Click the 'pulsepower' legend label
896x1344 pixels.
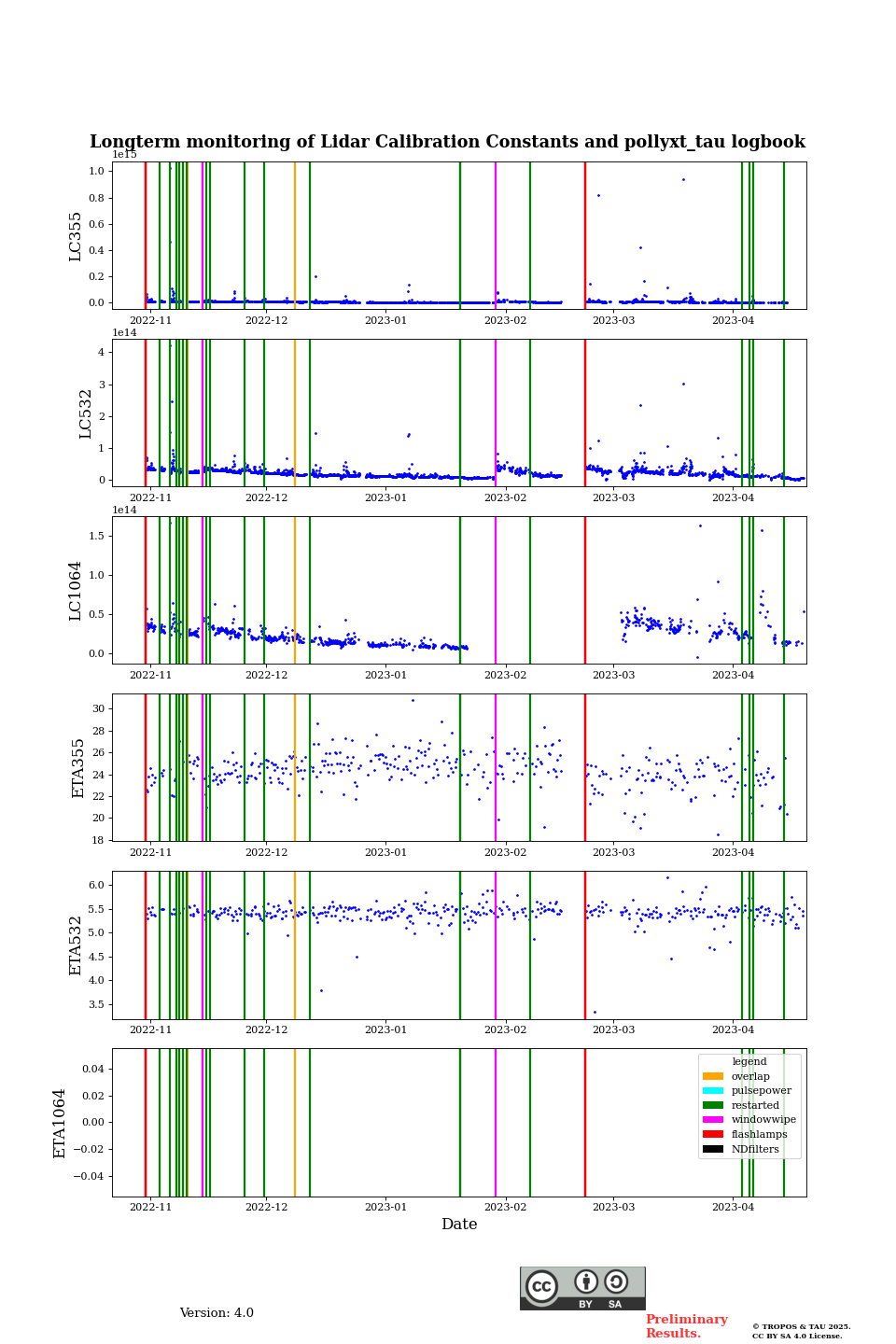pyautogui.click(x=761, y=1091)
